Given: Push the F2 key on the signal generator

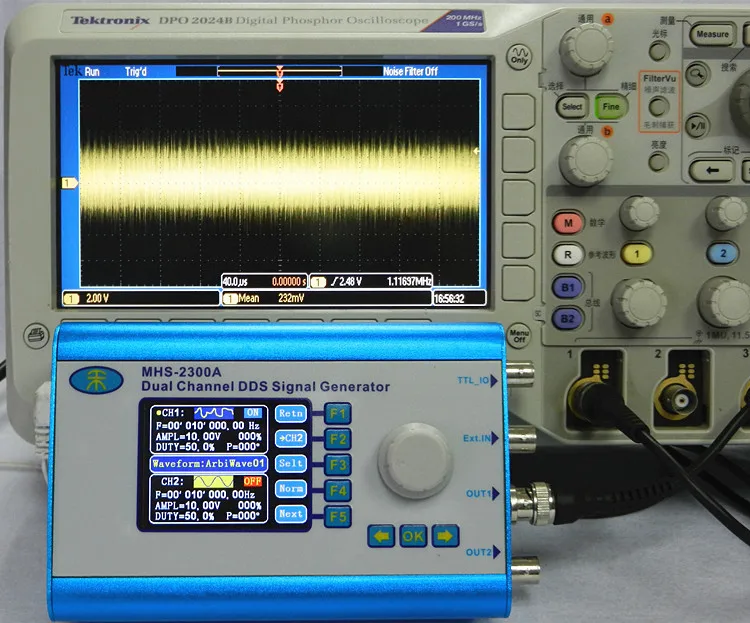Looking at the screenshot, I should [x=338, y=439].
